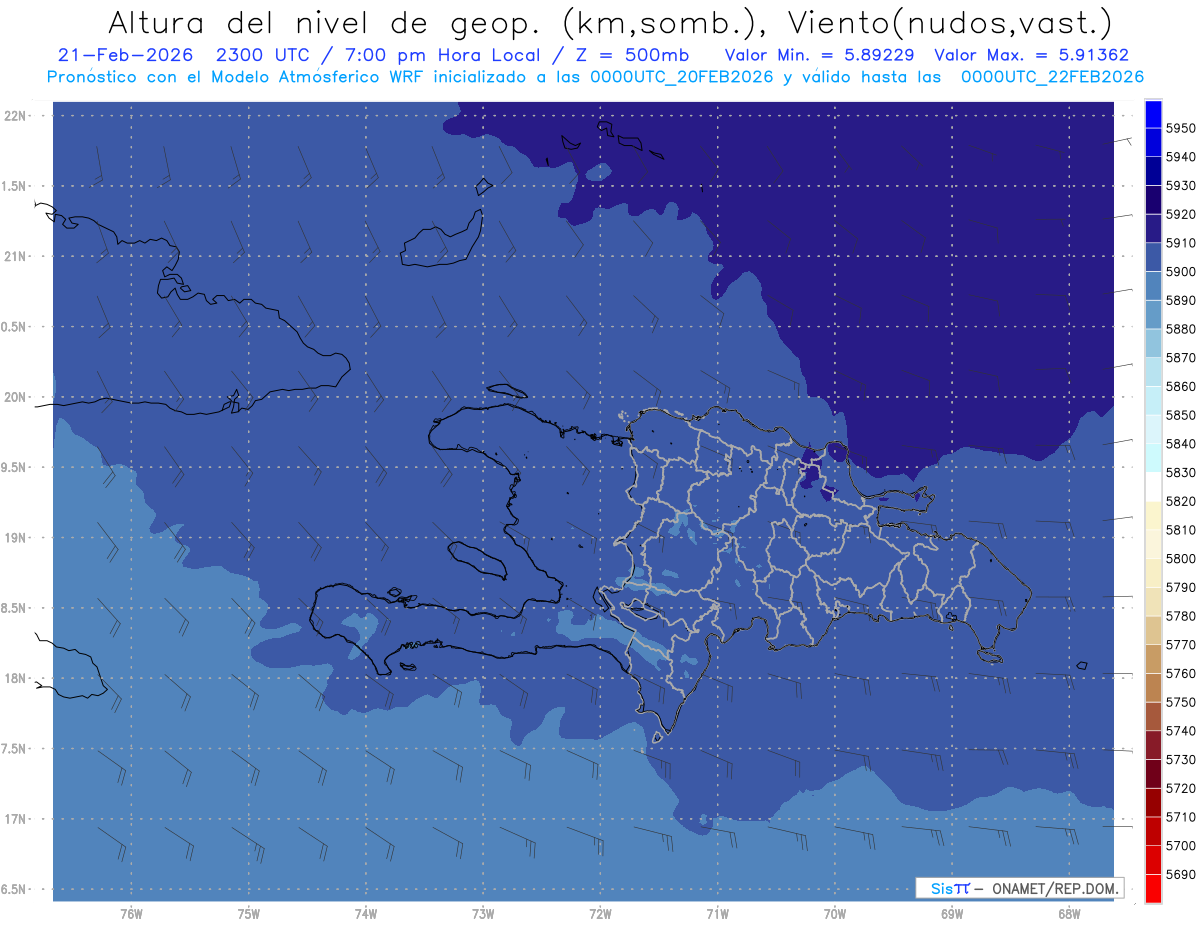Click the bright blue colorbar segment above 5950
Image resolution: width=1200 pixels, height=927 pixels.
tap(1152, 114)
